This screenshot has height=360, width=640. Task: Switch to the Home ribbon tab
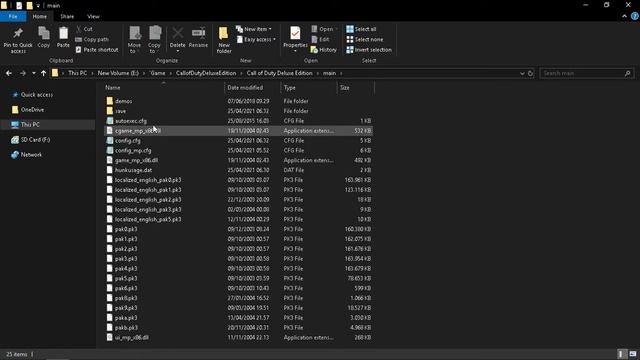(x=40, y=16)
